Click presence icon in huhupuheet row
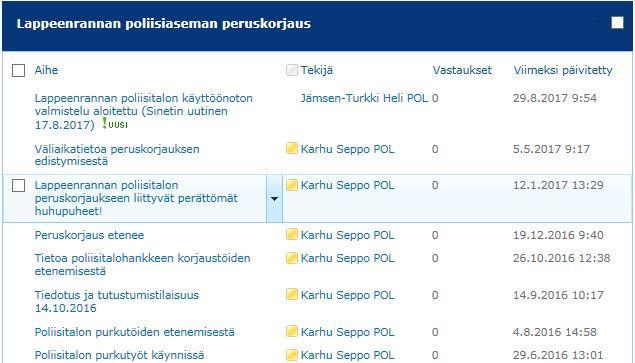 (x=292, y=185)
